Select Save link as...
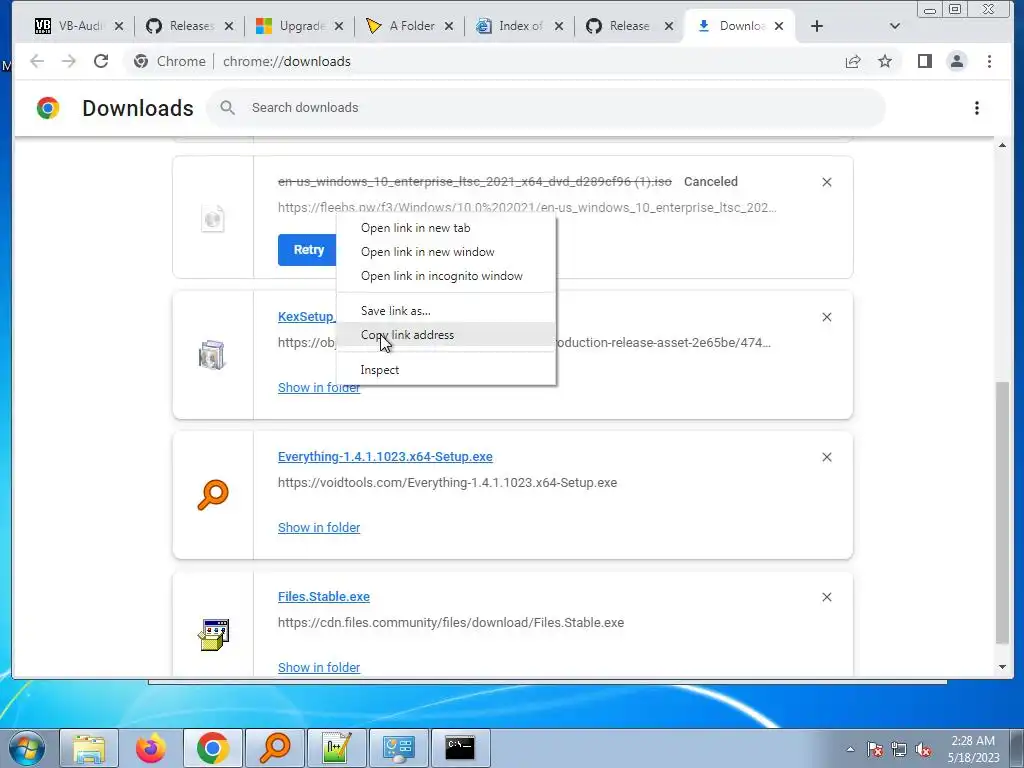Screen dimensions: 1024x768 [x=446, y=311]
